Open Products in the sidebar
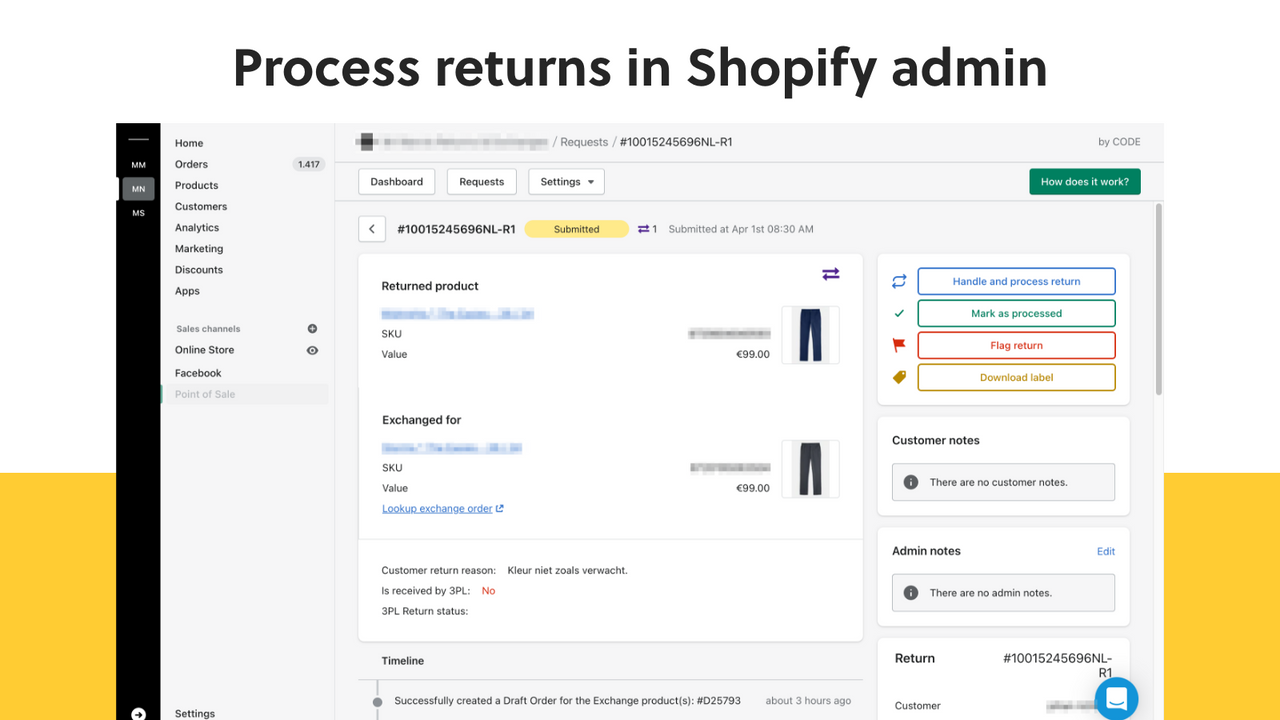This screenshot has height=720, width=1280. (x=196, y=185)
